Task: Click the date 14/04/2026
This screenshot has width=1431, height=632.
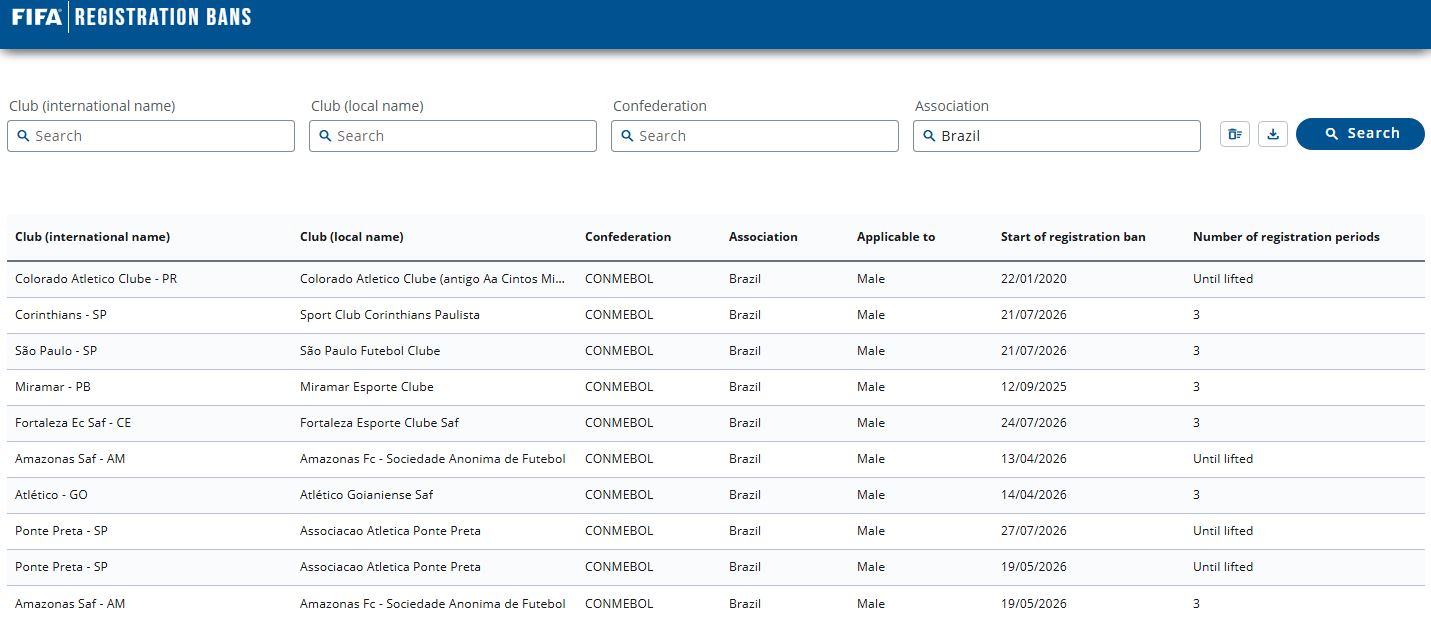Action: [x=1034, y=495]
